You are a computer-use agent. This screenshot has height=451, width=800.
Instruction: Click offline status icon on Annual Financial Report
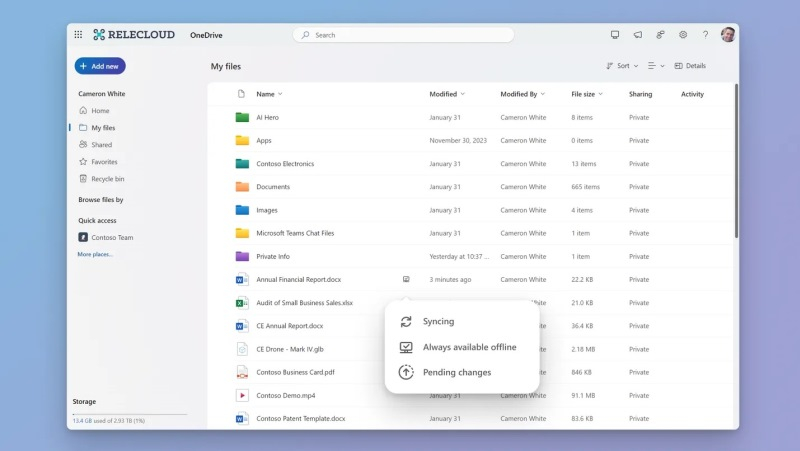click(x=406, y=280)
